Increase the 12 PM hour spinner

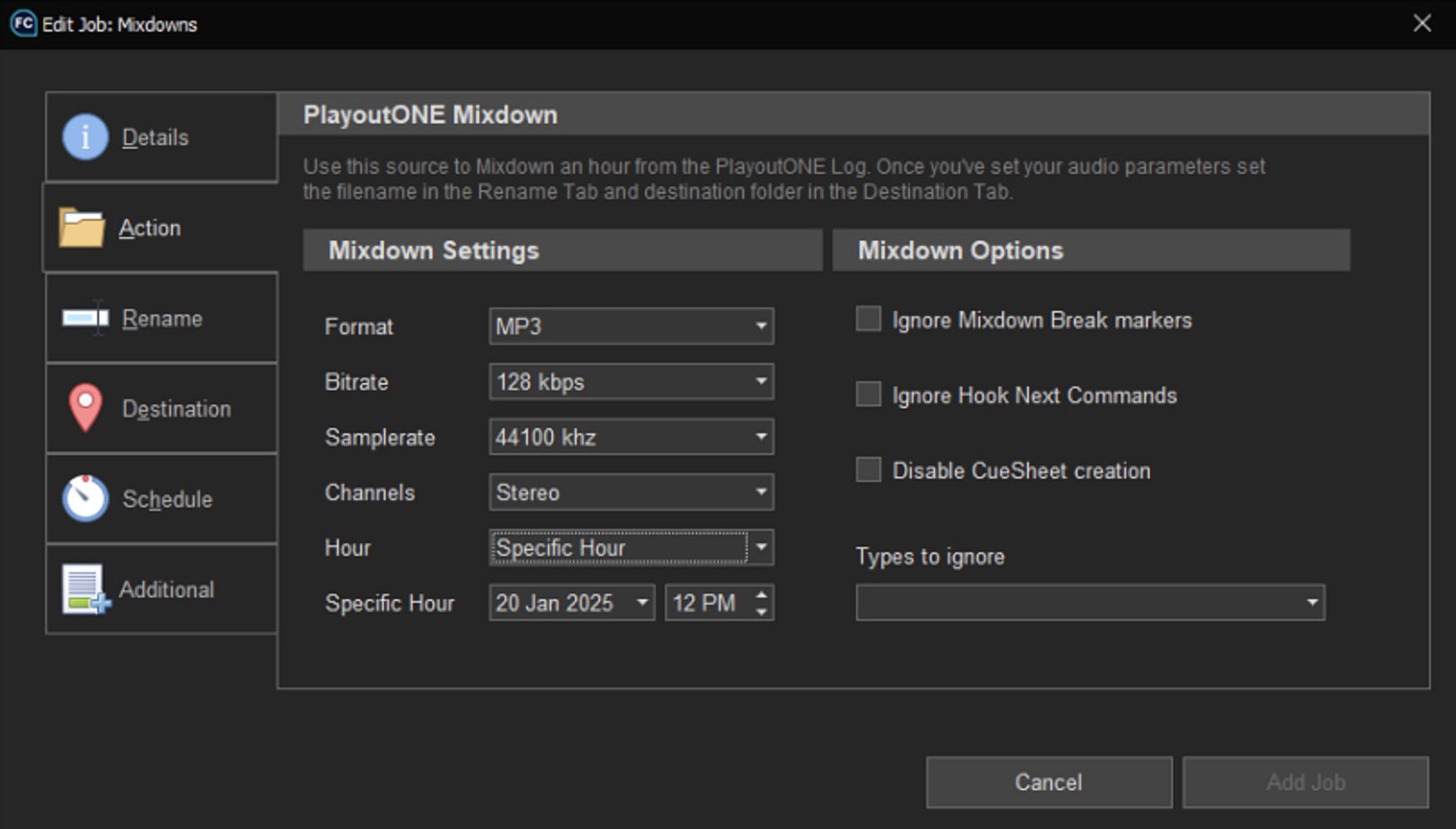(761, 595)
